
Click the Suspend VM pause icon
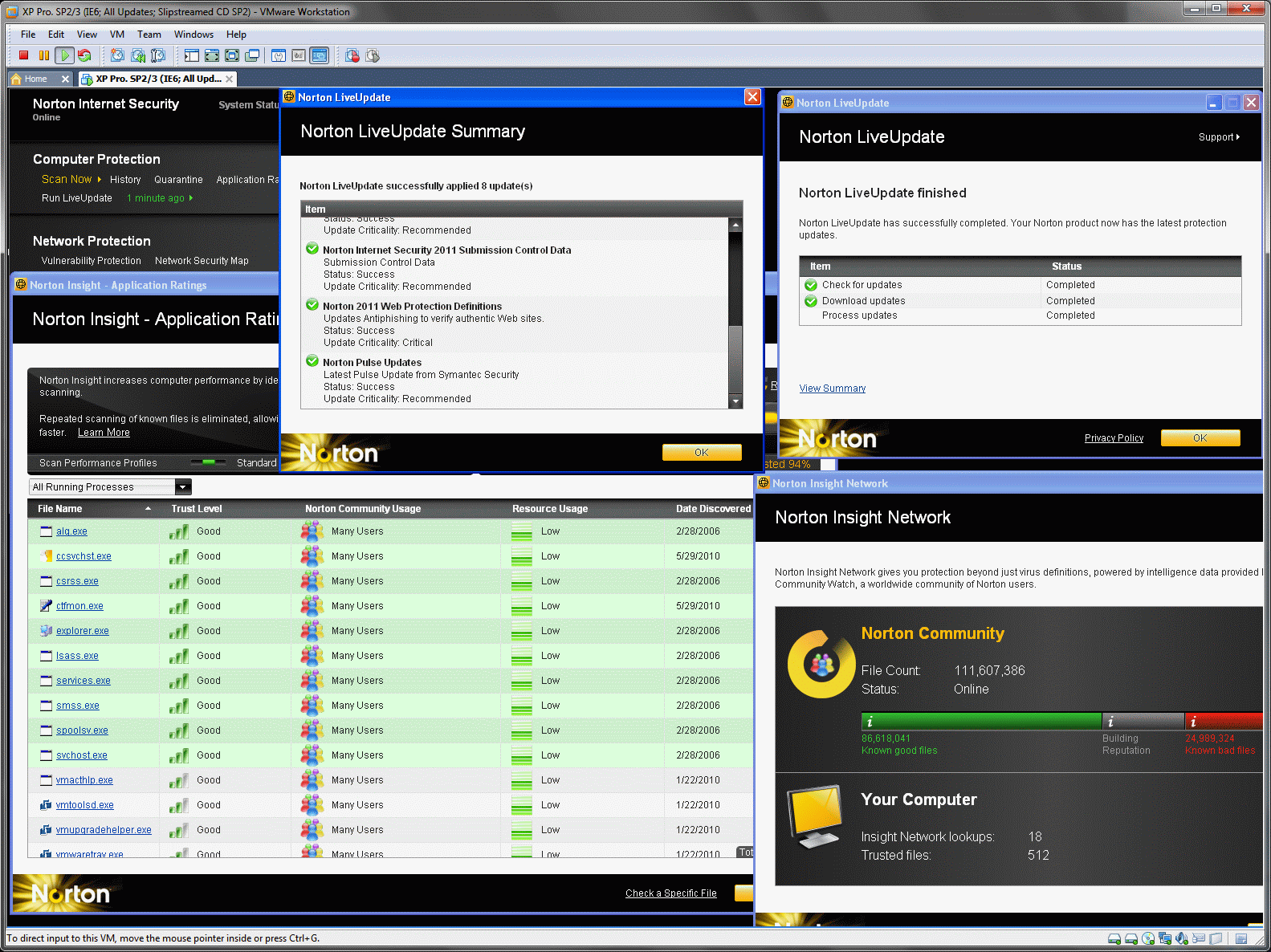click(x=44, y=55)
